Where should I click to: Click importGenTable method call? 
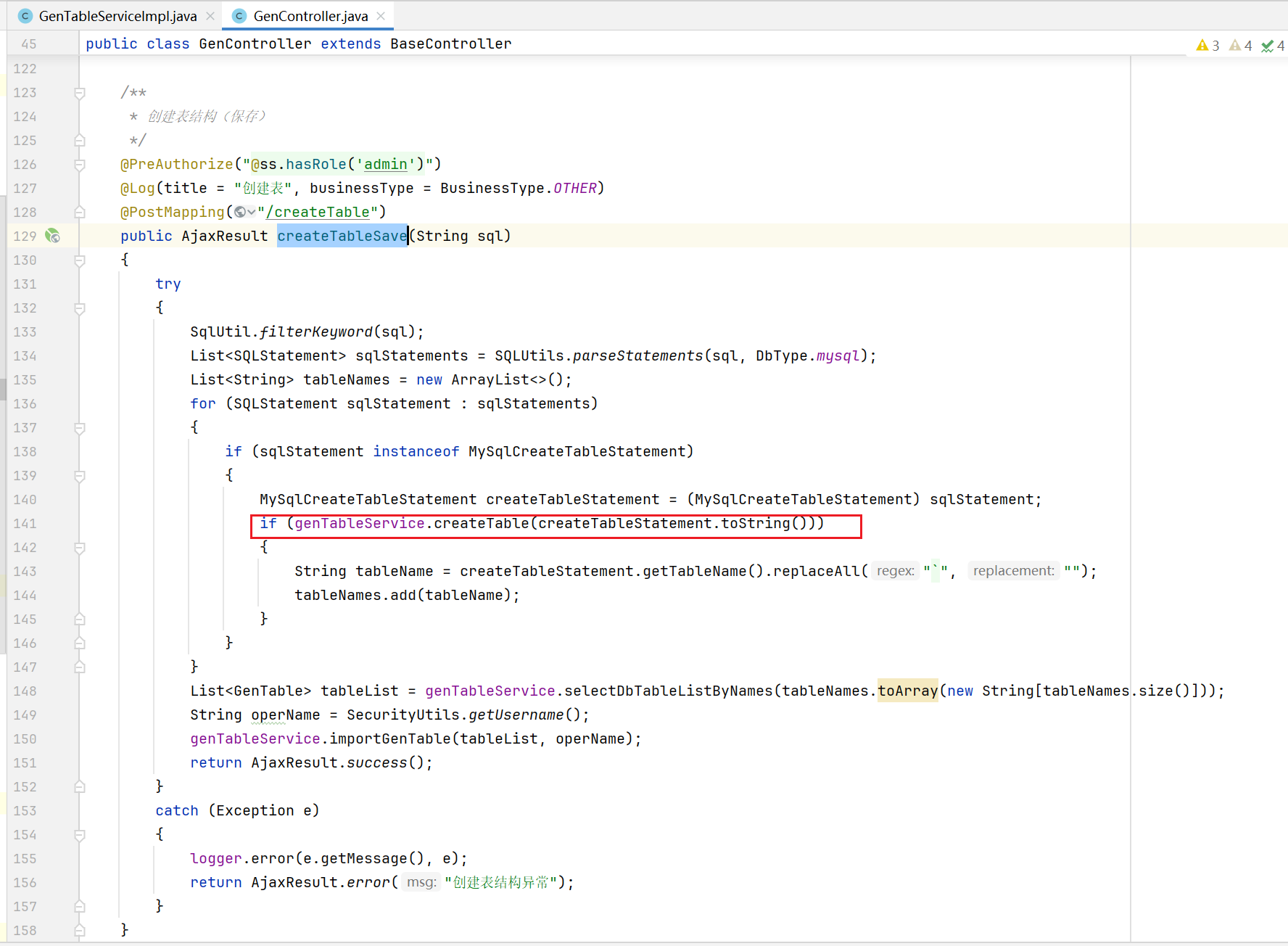[x=390, y=739]
